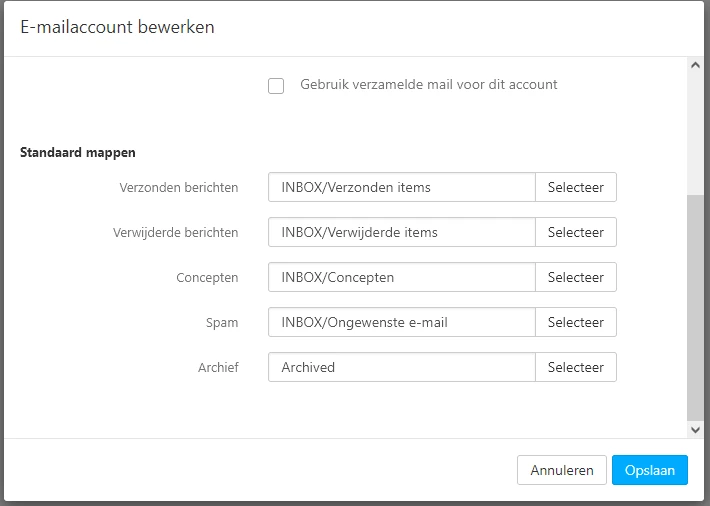Pick Archief folder with Selecteer button
The width and height of the screenshot is (710, 506).
576,367
